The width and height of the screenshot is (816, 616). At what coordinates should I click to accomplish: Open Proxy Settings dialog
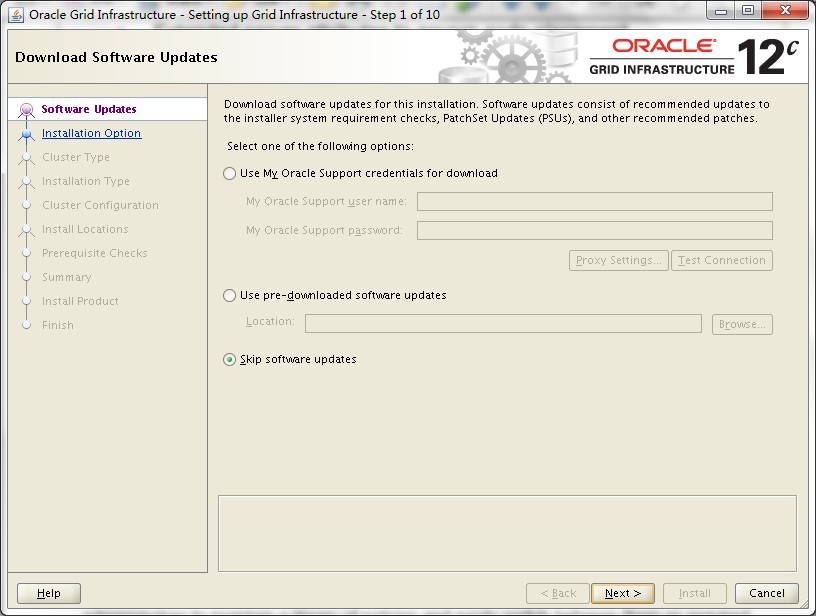pyautogui.click(x=619, y=260)
